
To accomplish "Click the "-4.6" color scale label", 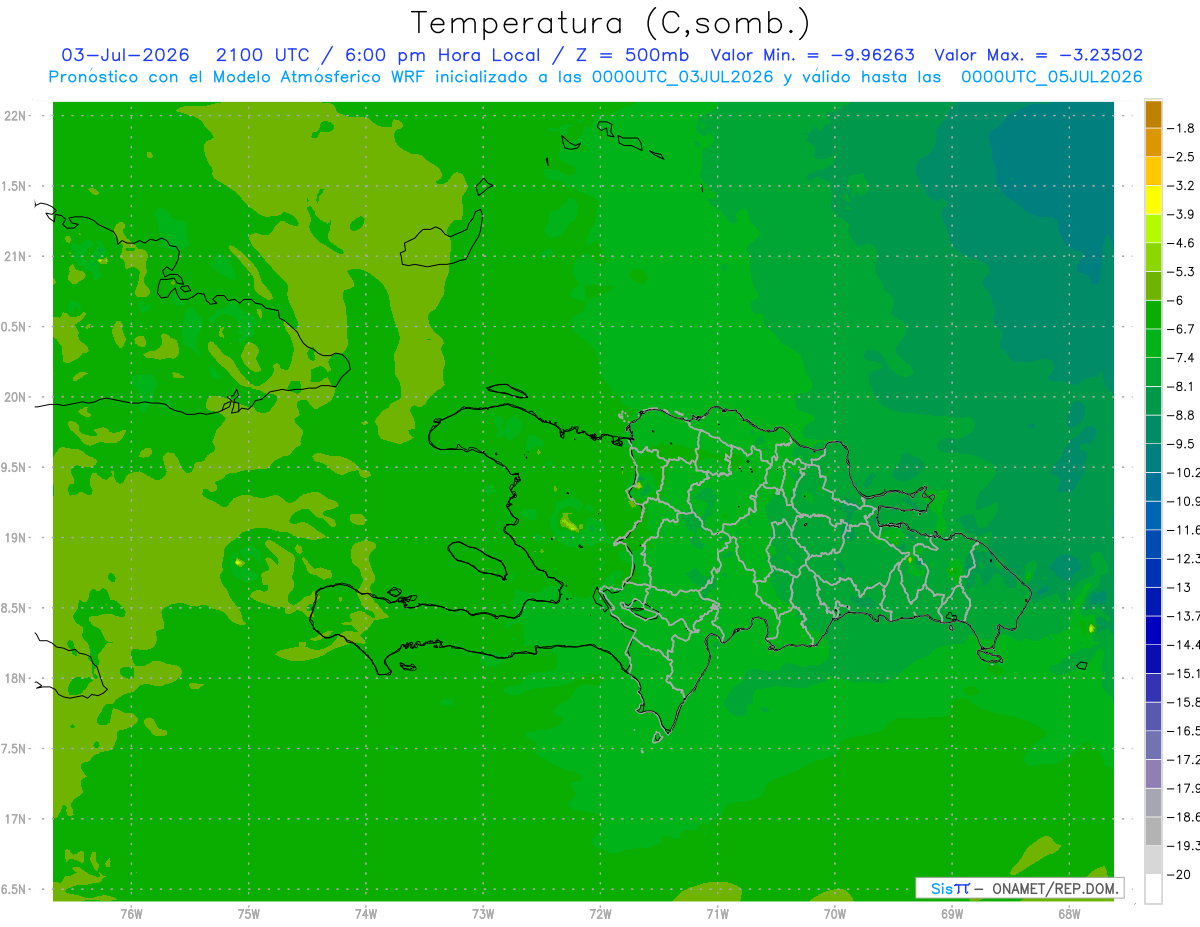I will [1181, 243].
